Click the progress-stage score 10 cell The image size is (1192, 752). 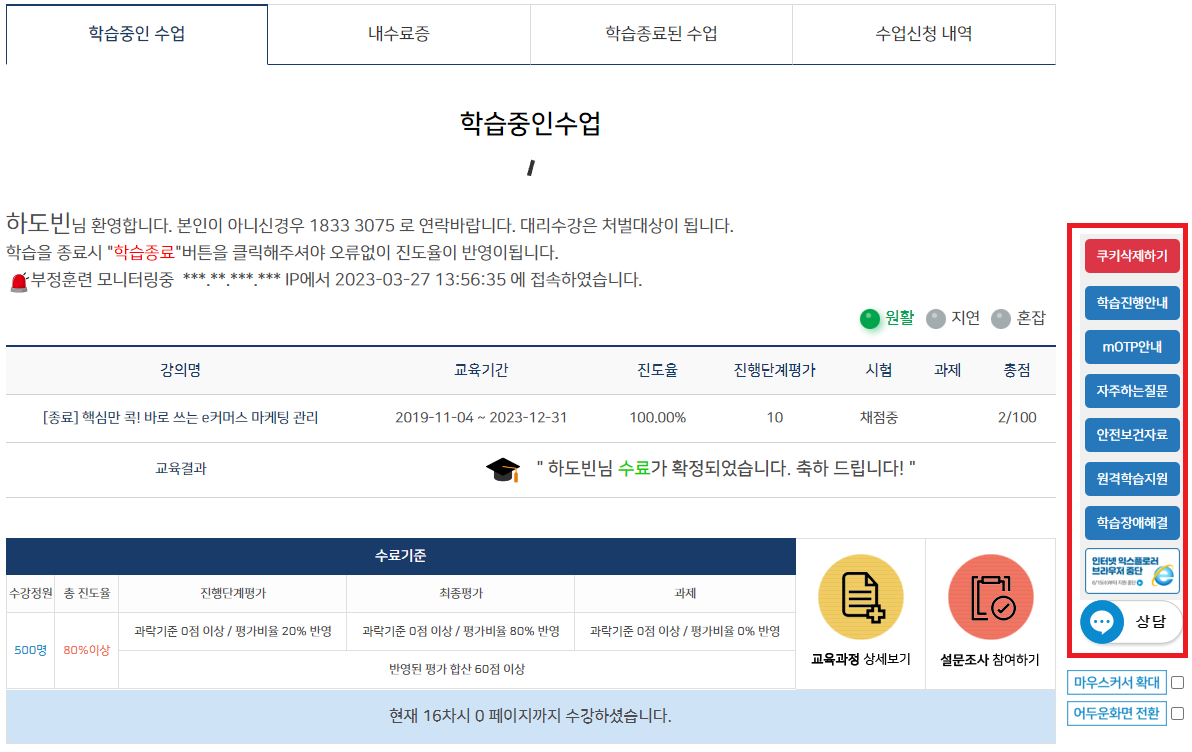tap(775, 417)
